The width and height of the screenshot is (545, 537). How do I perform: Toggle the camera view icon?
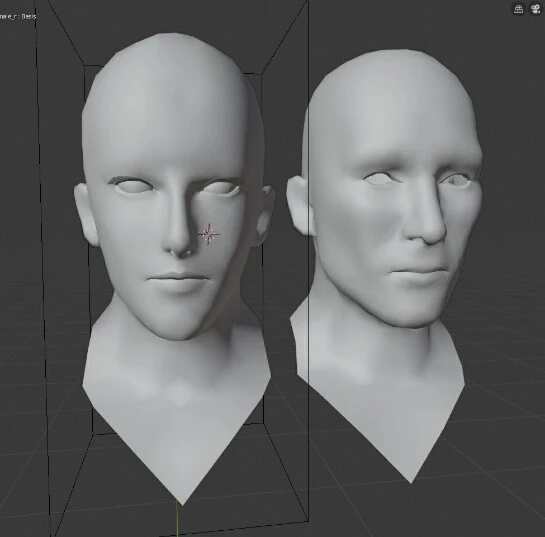pyautogui.click(x=536, y=9)
